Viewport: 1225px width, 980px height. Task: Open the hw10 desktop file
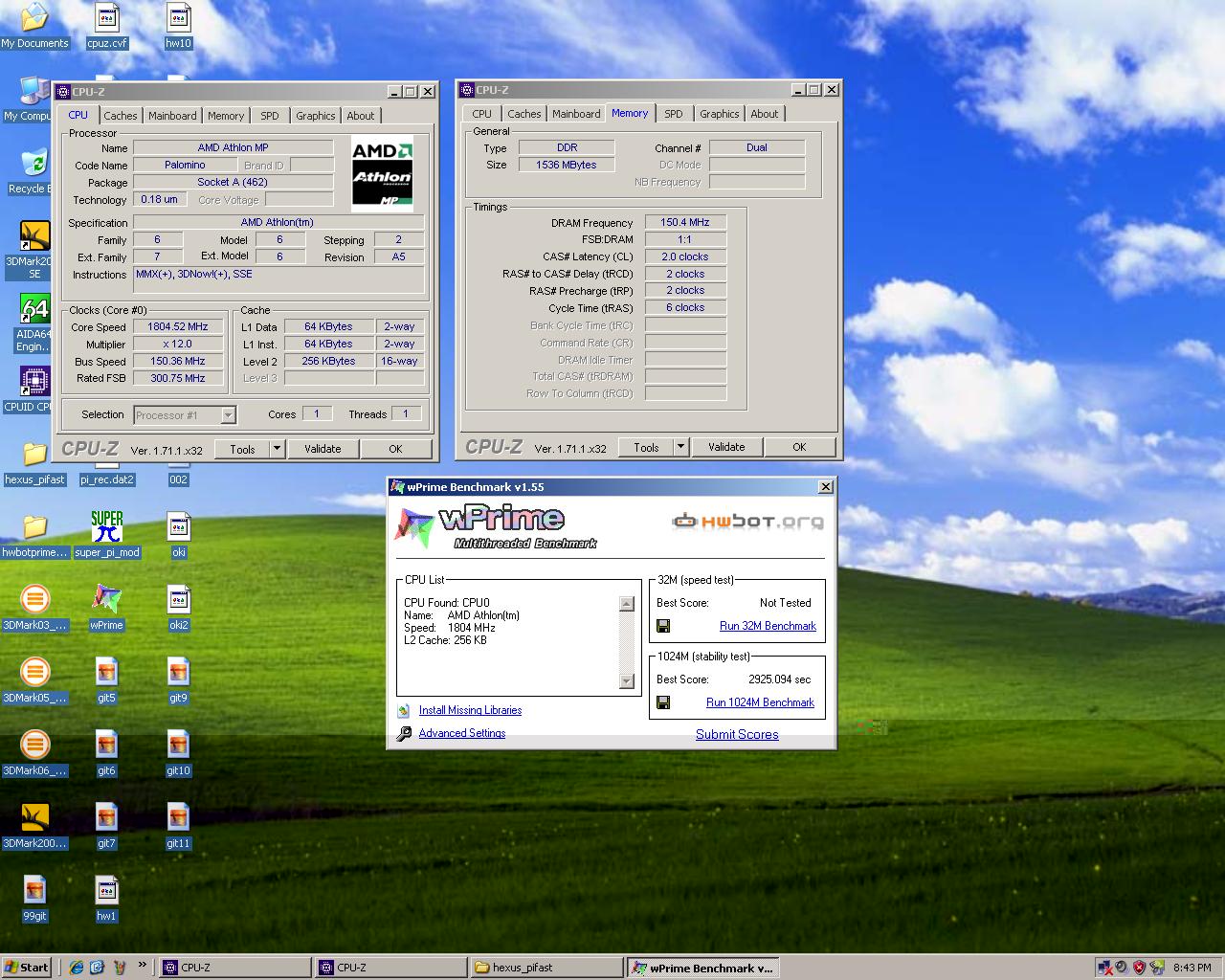[x=178, y=25]
